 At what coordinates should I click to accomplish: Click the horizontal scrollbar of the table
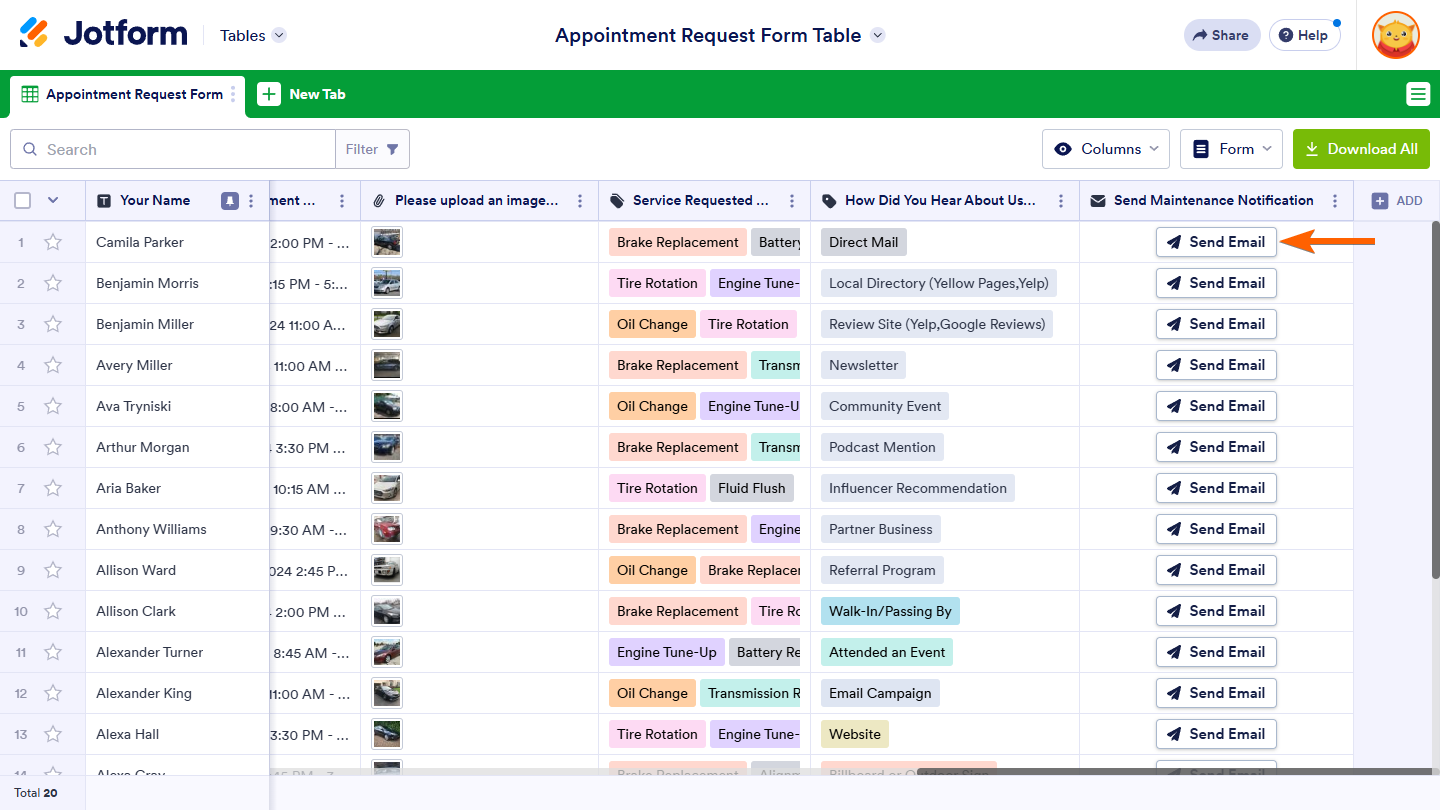tap(1175, 772)
